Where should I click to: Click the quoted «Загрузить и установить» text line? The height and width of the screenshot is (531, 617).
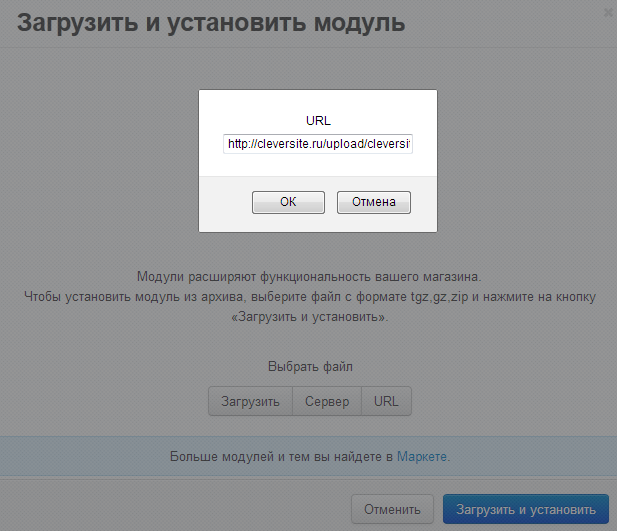[310, 317]
